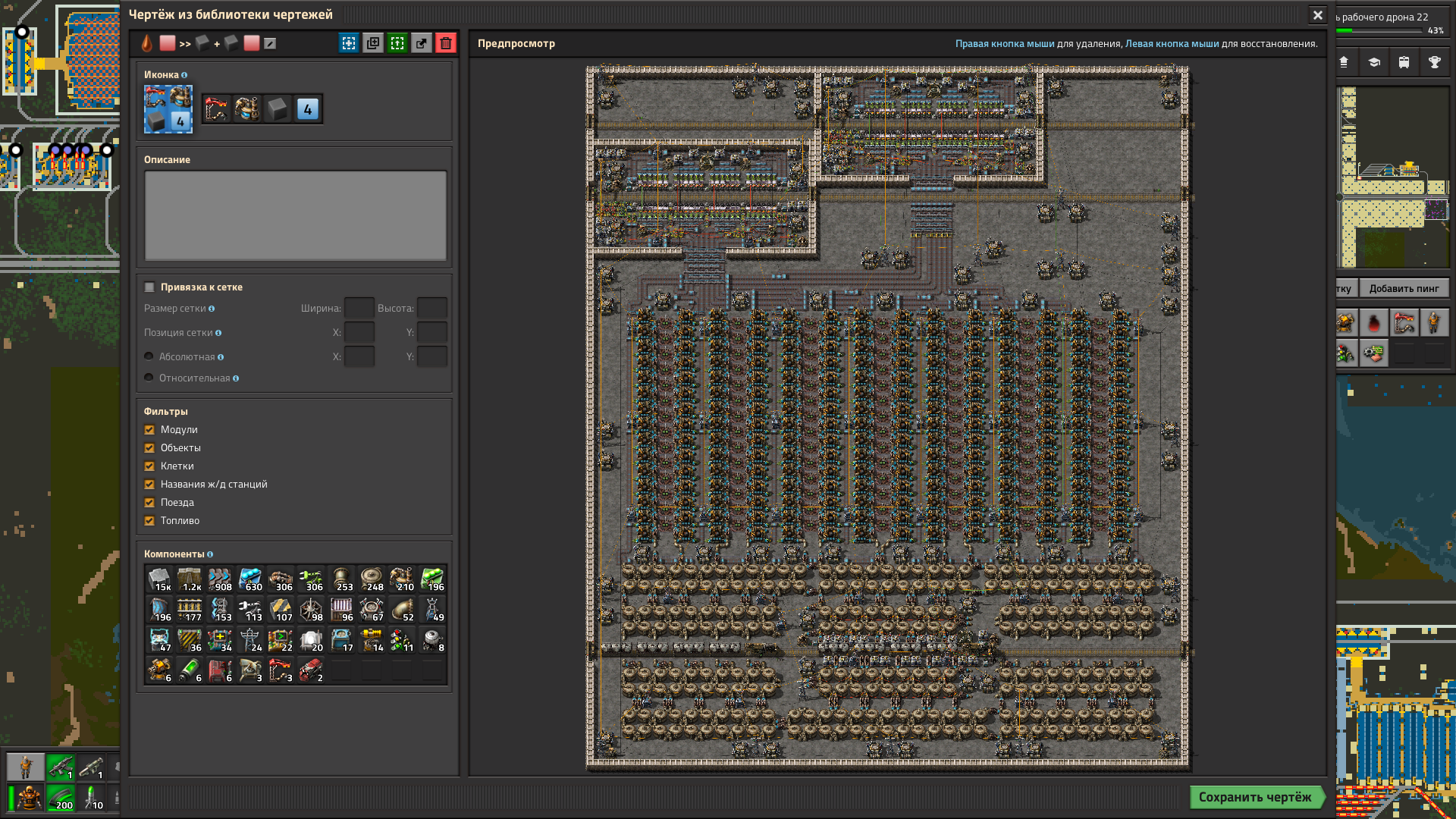Image resolution: width=1456 pixels, height=819 pixels.
Task: Open the tips graduation cap icon
Action: point(1374,62)
